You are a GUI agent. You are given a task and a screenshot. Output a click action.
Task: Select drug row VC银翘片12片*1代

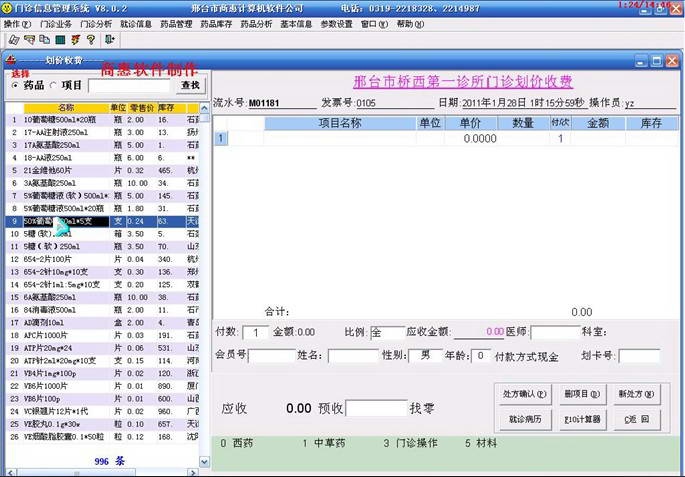pyautogui.click(x=103, y=411)
